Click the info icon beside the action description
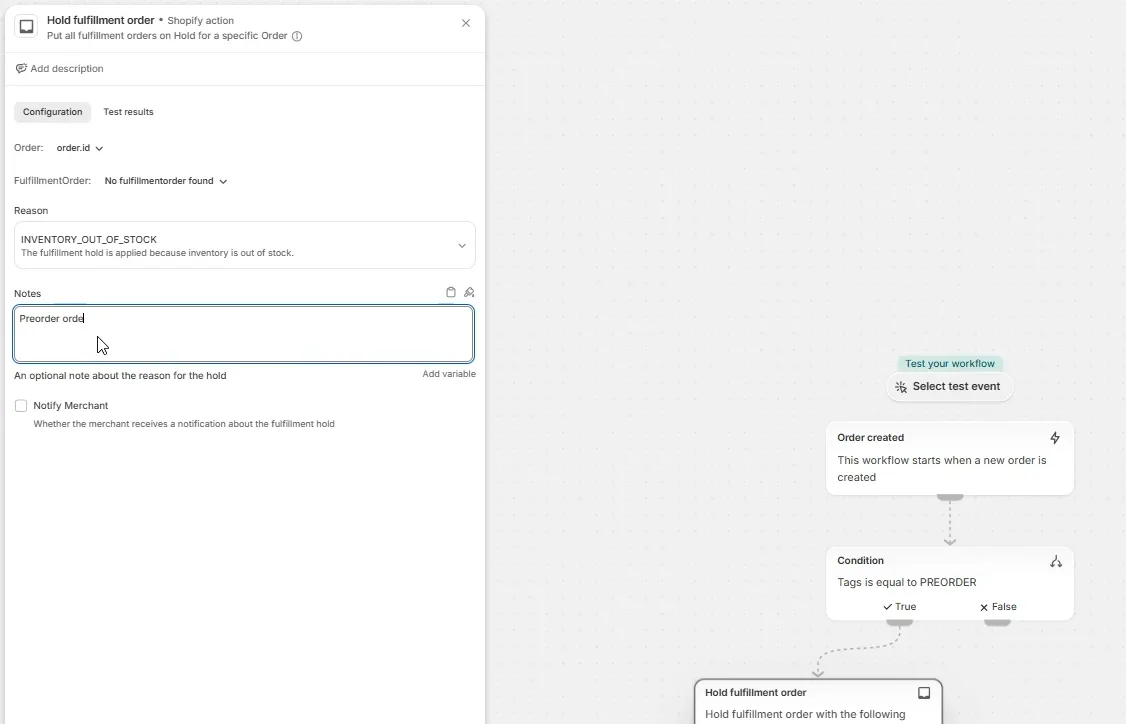The width and height of the screenshot is (1126, 724). [x=297, y=36]
